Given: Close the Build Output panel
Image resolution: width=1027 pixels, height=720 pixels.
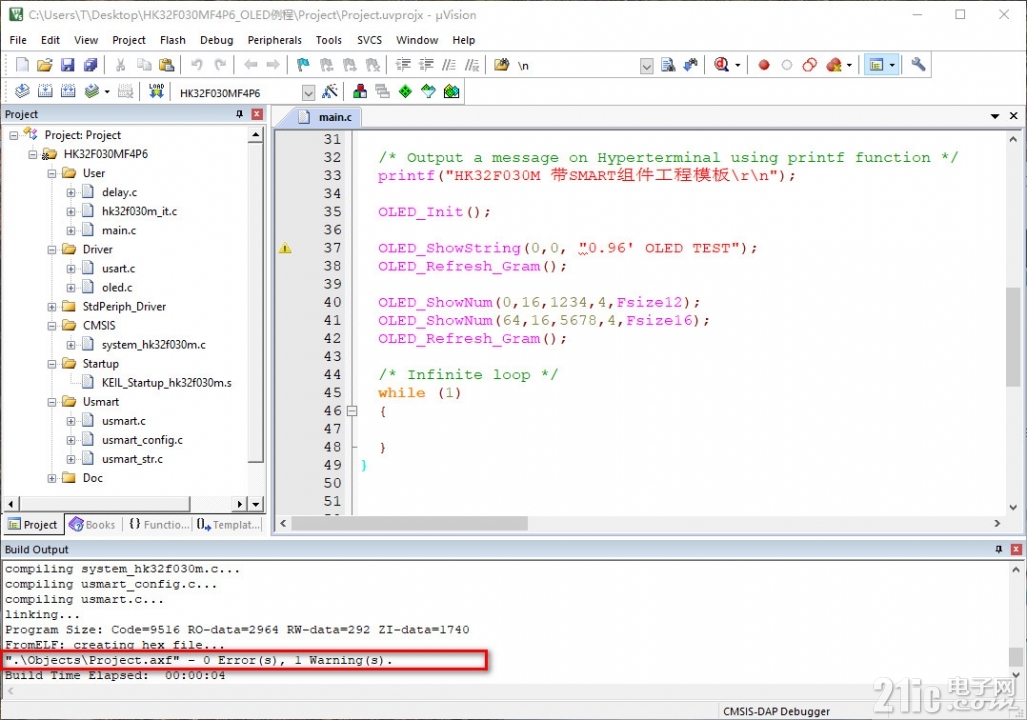Looking at the screenshot, I should coord(1017,549).
